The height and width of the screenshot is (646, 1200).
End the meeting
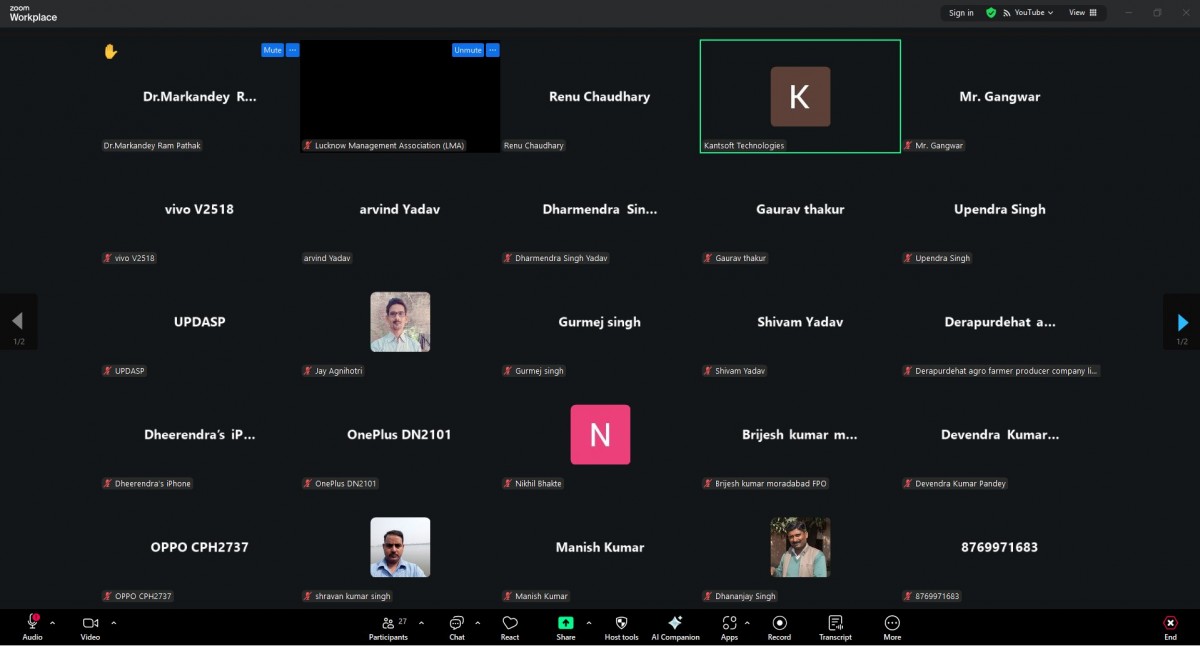click(1170, 627)
